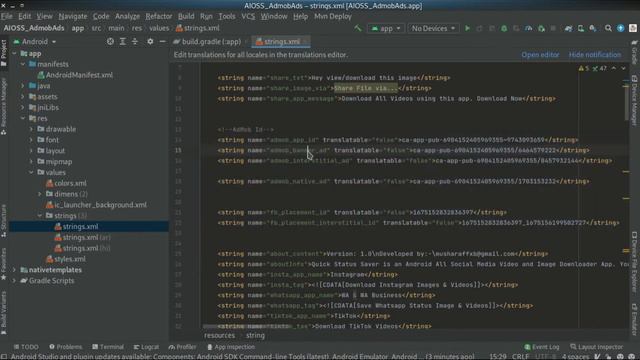Click the Debug app bug icon
The width and height of the screenshot is (640, 360).
coord(504,28)
